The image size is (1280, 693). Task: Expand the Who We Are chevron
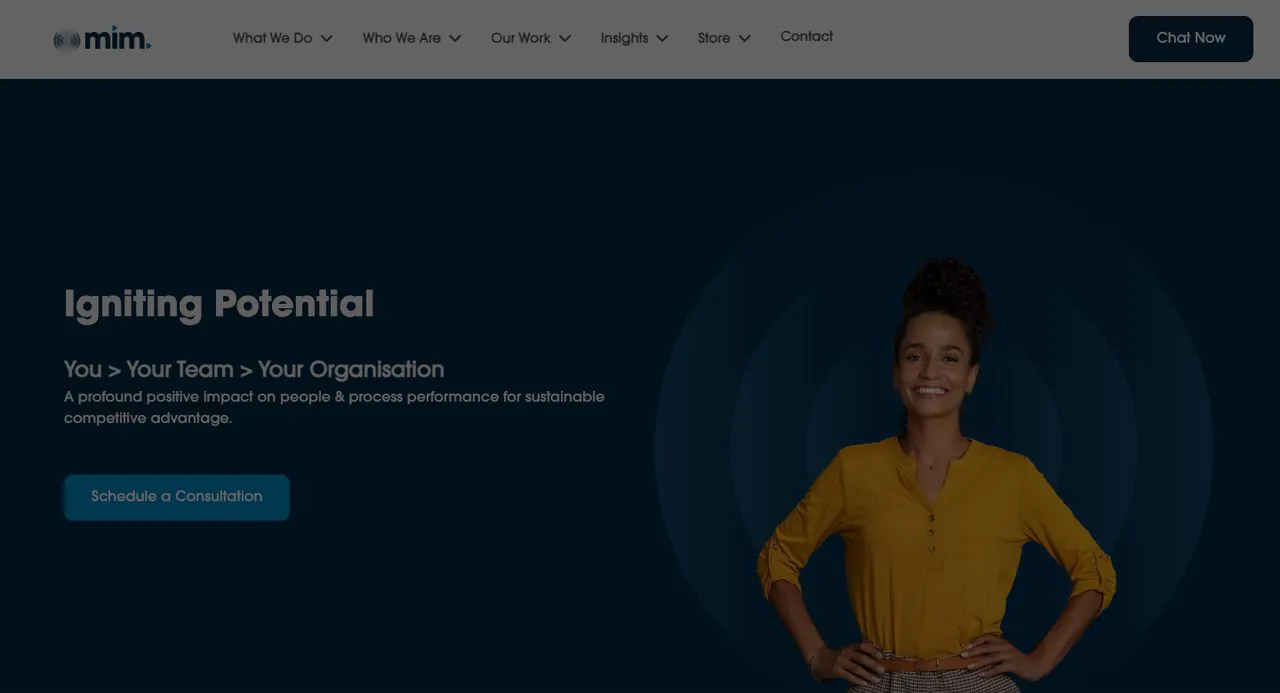[x=455, y=39]
